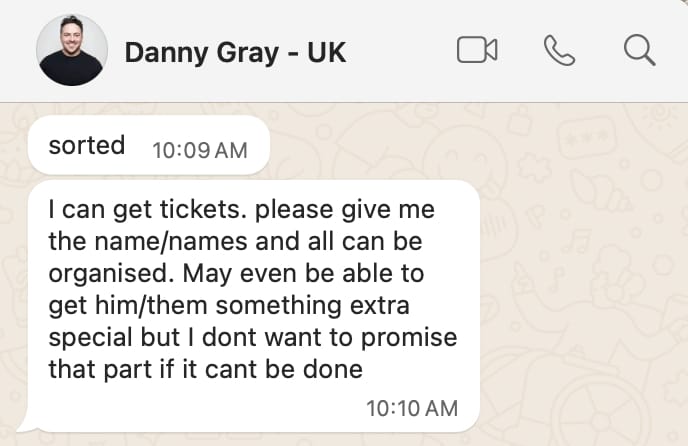This screenshot has height=446, width=688.
Task: Click 'that part if it cant be done' line
Action: coord(205,369)
